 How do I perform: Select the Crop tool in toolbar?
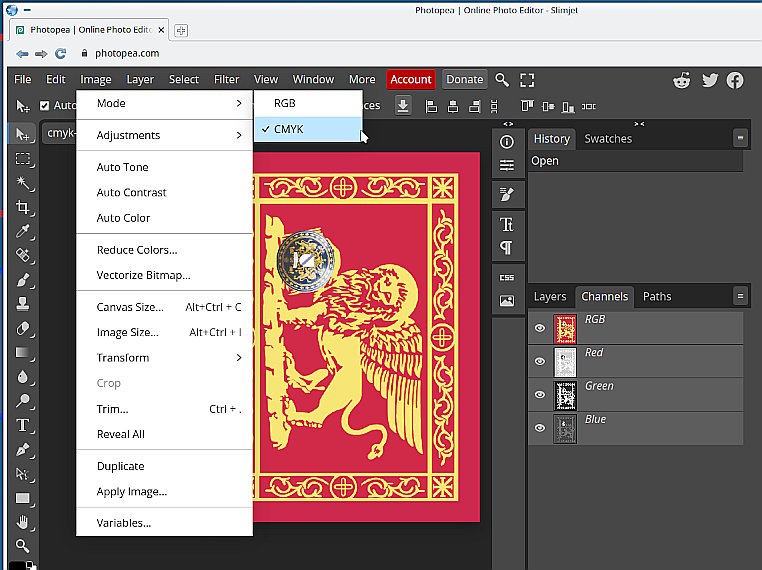(x=23, y=208)
